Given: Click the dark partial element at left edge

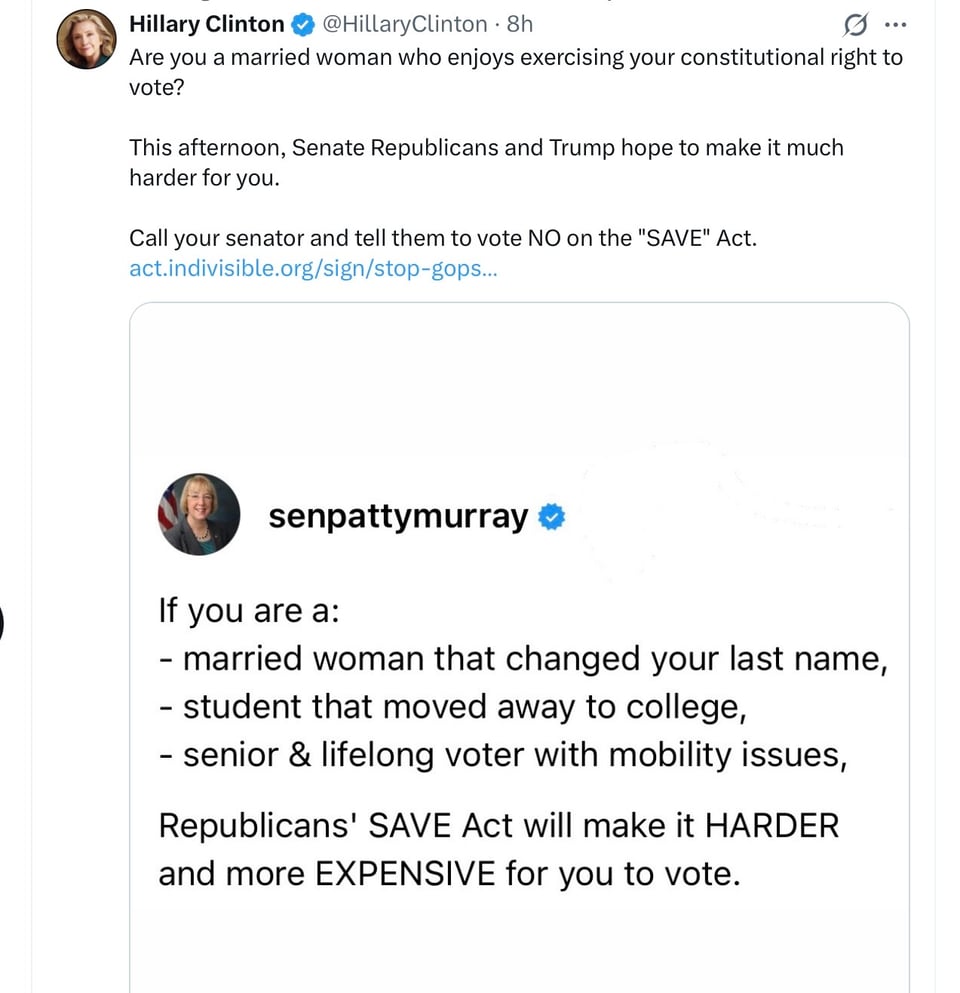Looking at the screenshot, I should (x=2, y=624).
